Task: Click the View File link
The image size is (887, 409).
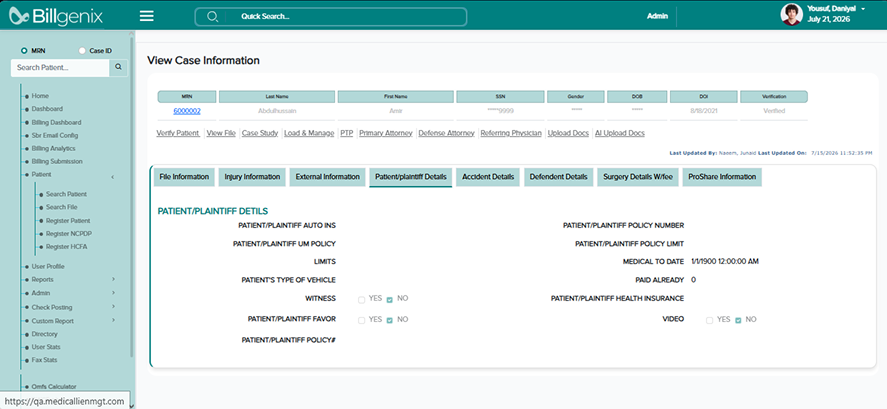Action: pos(221,134)
